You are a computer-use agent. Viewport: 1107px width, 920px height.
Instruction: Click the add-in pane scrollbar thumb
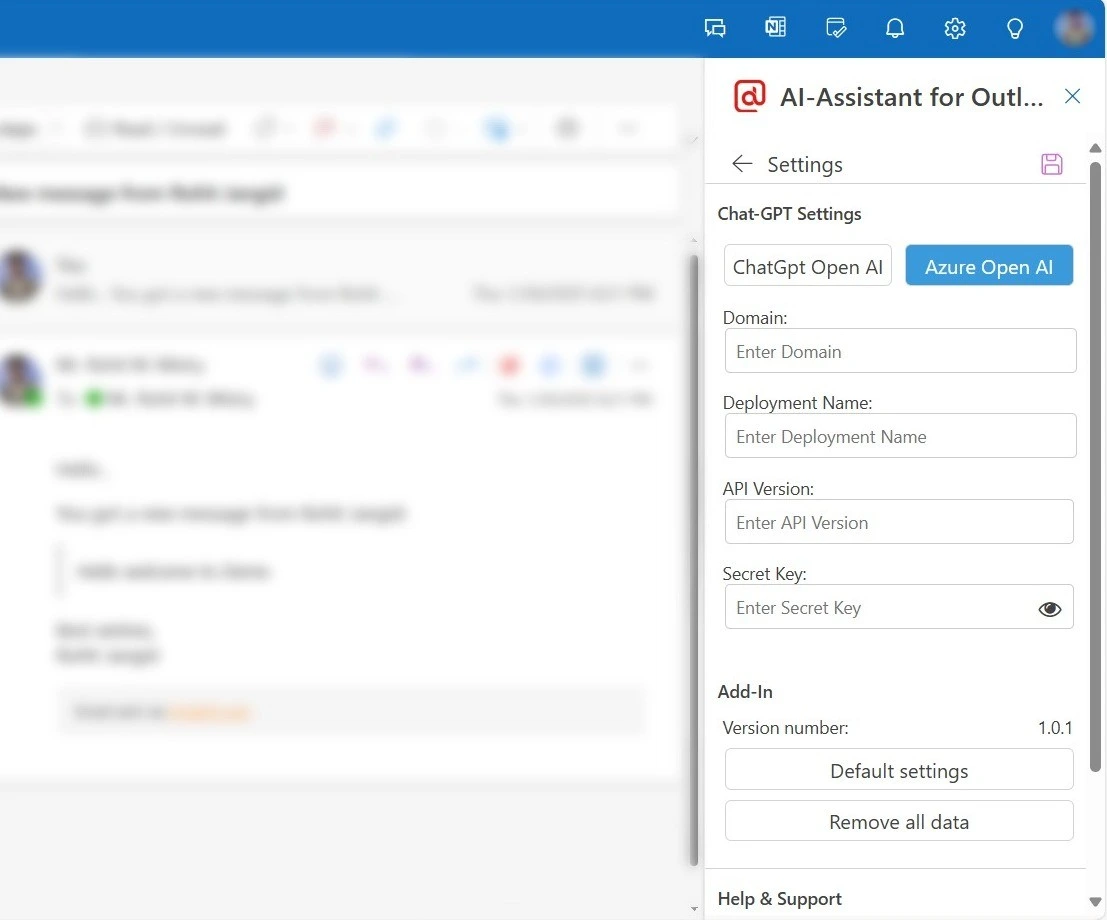1095,466
